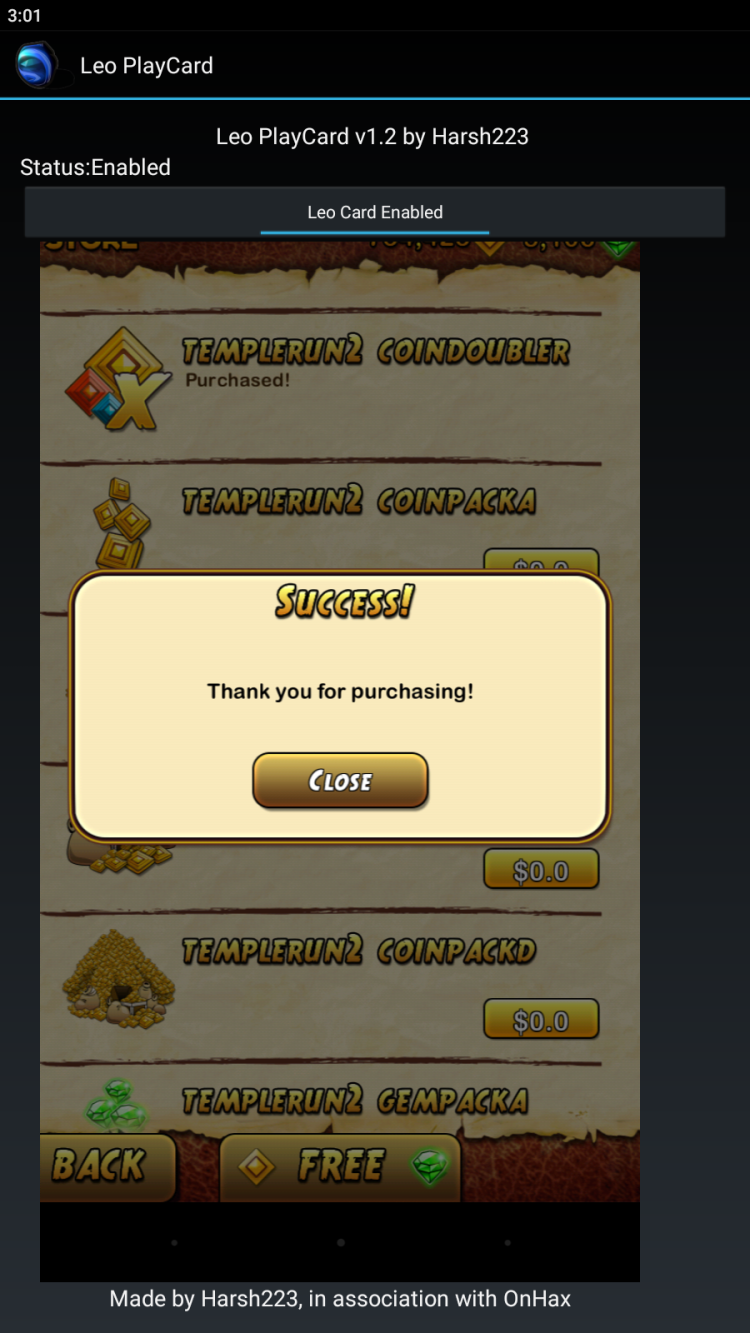Tap the Leo PlayCard app logo icon
The width and height of the screenshot is (750, 1333).
(x=38, y=65)
